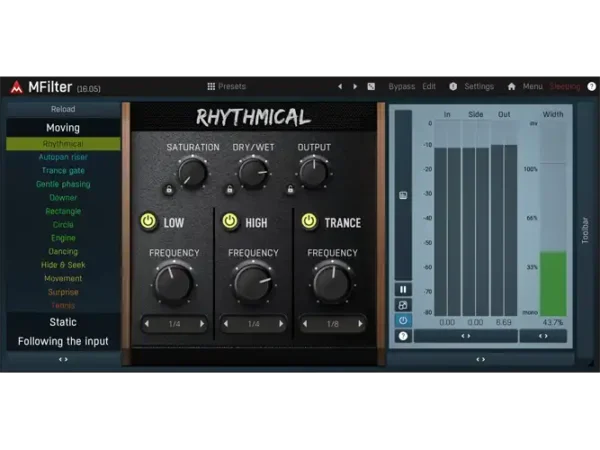Click the resize corner grip icon

[x=592, y=365]
